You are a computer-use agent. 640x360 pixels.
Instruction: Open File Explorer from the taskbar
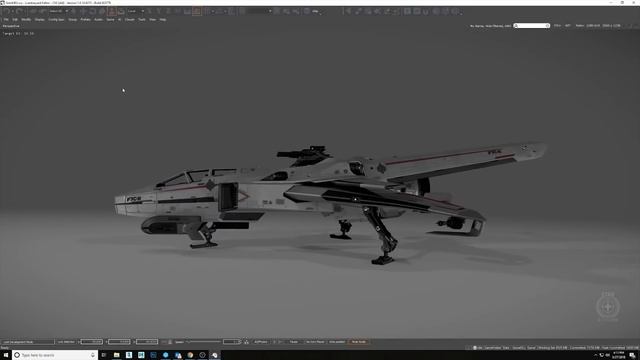[117, 355]
